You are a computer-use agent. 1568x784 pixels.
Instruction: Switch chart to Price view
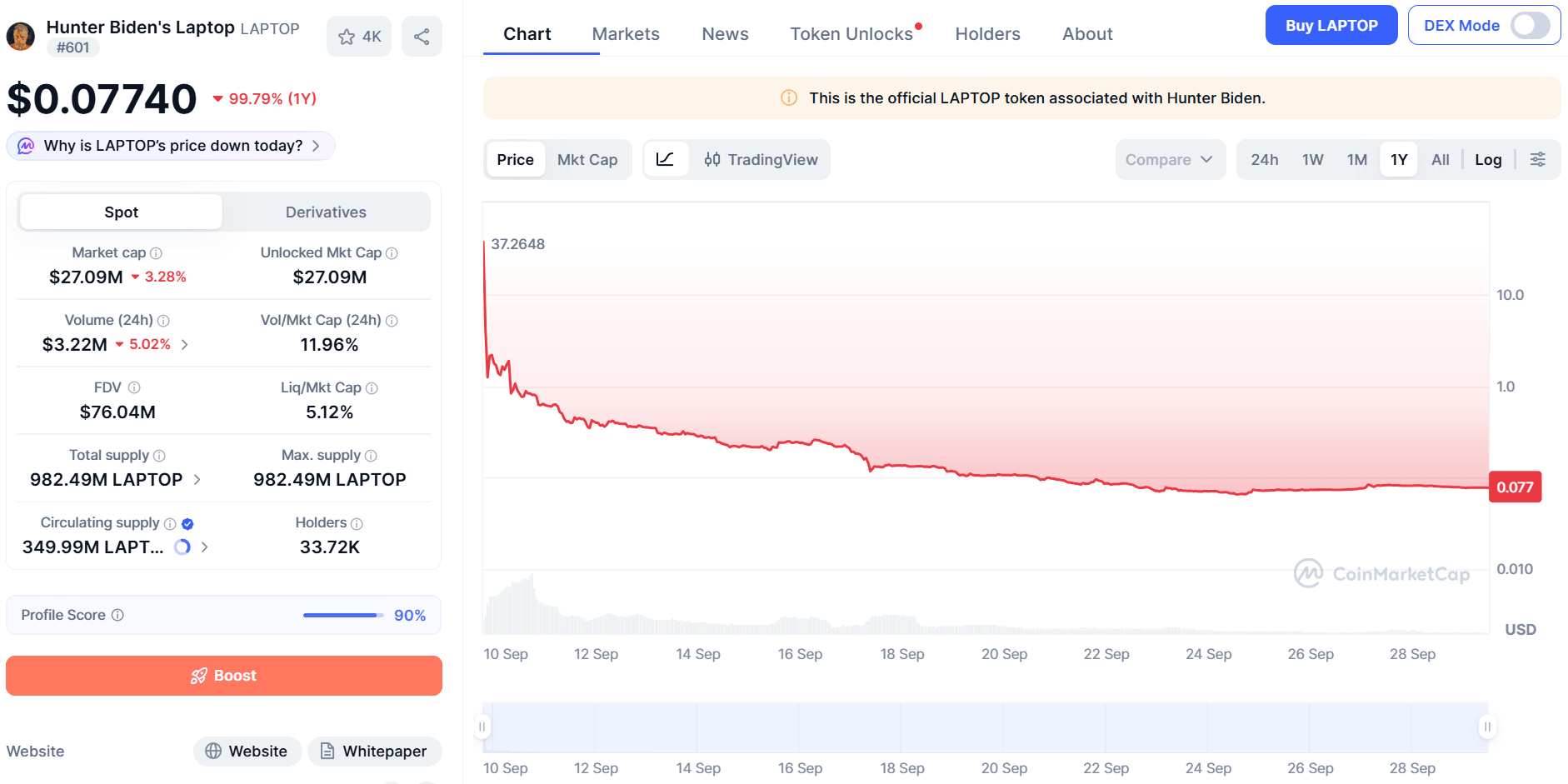515,159
